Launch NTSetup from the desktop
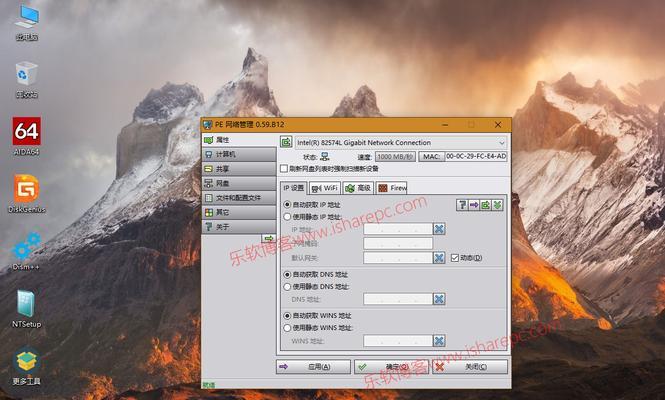The height and width of the screenshot is (400, 665). [27, 308]
